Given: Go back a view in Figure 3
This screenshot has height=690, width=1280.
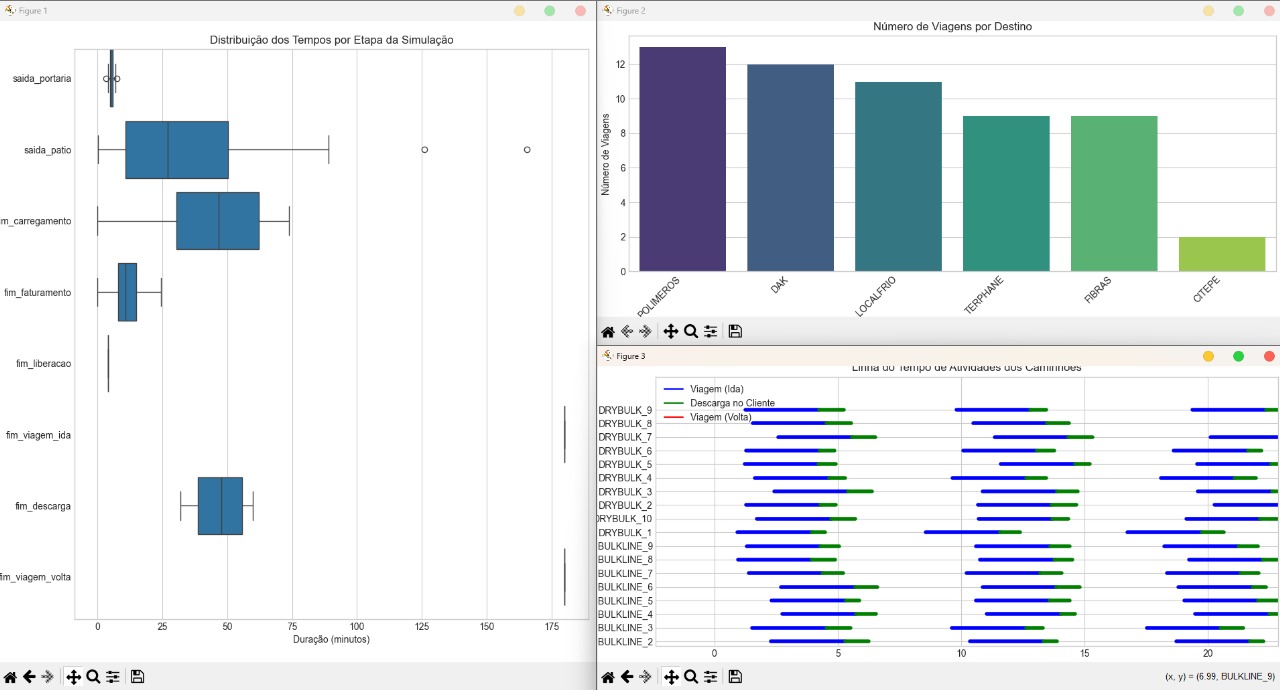Looking at the screenshot, I should (627, 677).
